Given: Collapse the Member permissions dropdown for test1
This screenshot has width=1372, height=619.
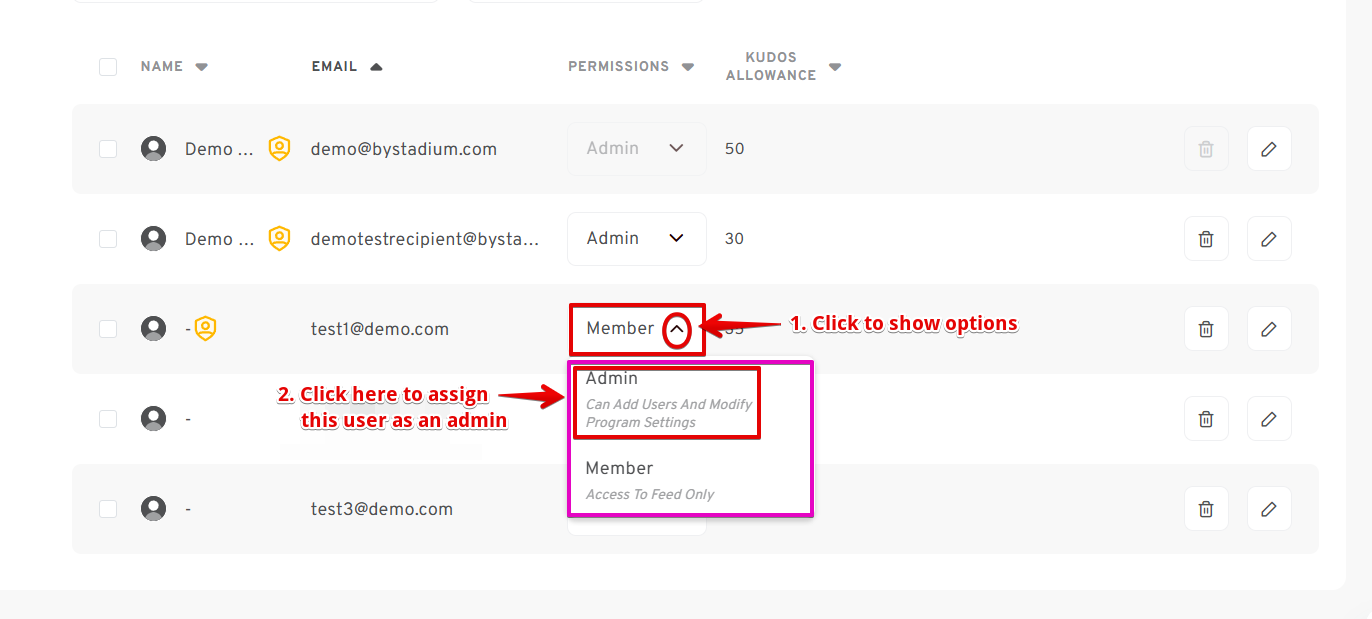Looking at the screenshot, I should click(677, 329).
